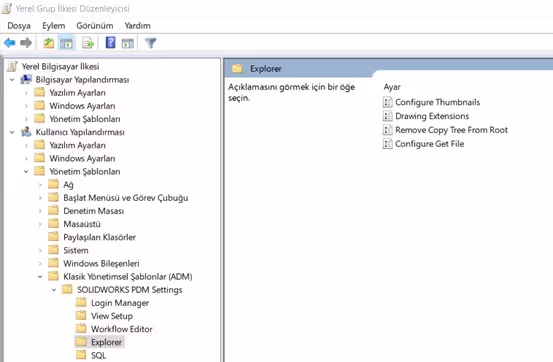Select View Setup in the tree

point(112,316)
